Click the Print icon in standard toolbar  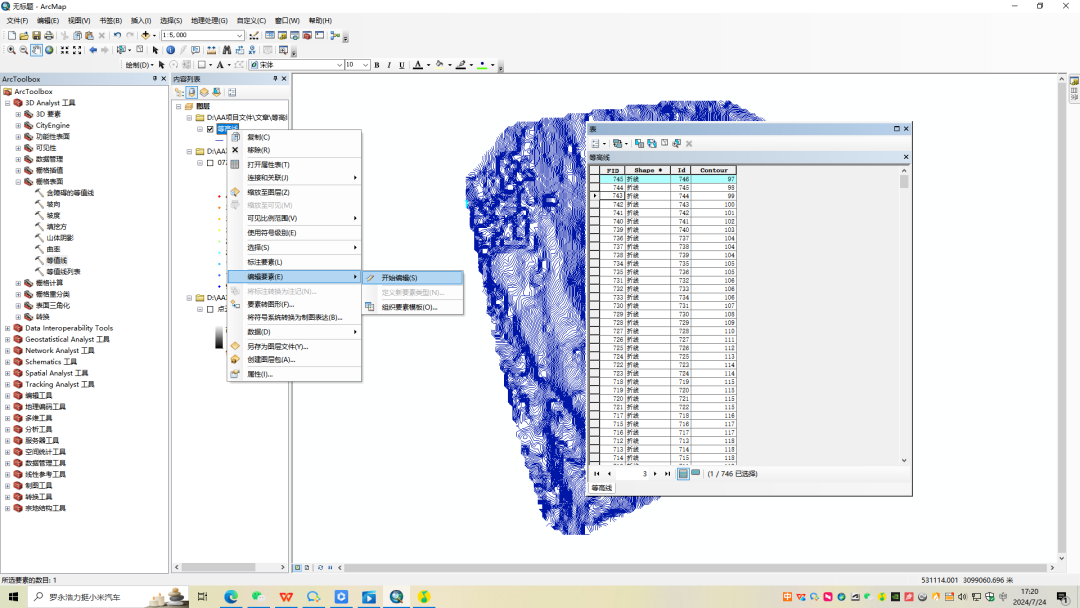[x=49, y=35]
